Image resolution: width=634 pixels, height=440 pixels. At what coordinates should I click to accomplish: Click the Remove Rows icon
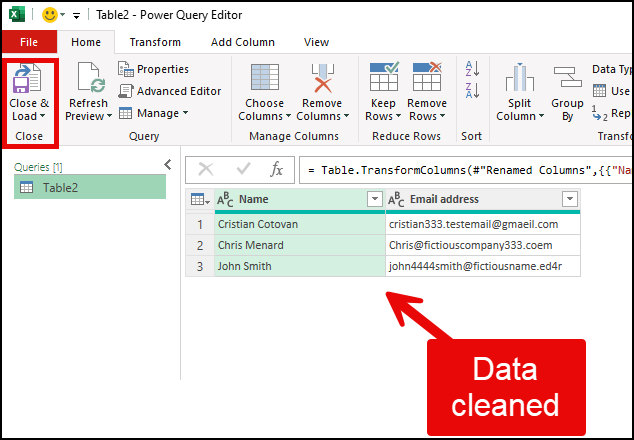pos(427,76)
